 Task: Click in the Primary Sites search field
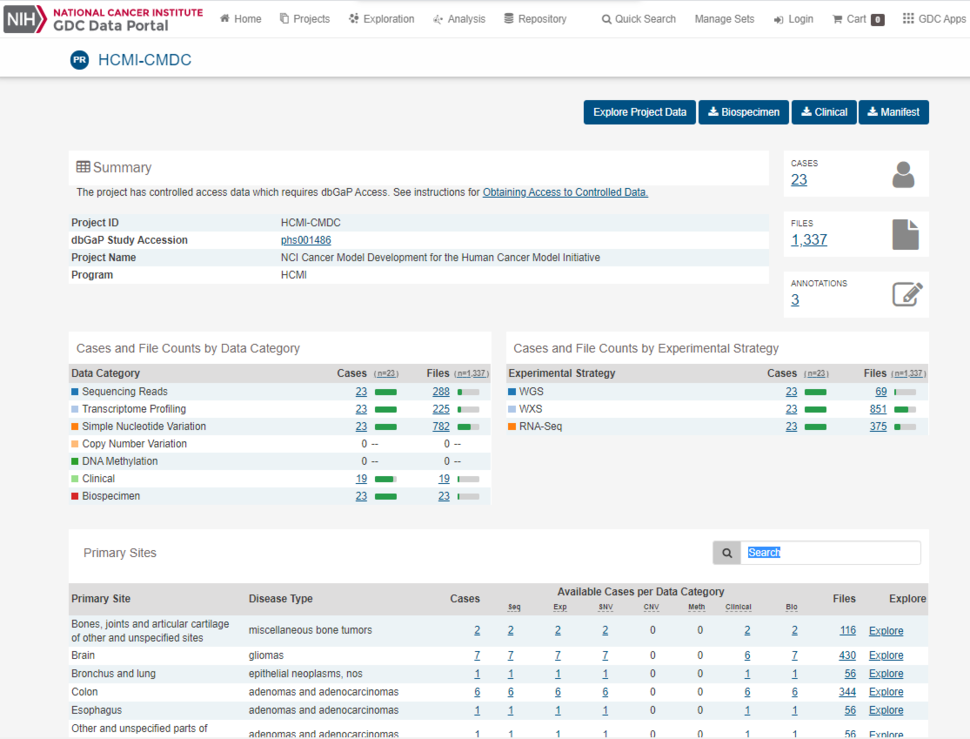(830, 552)
